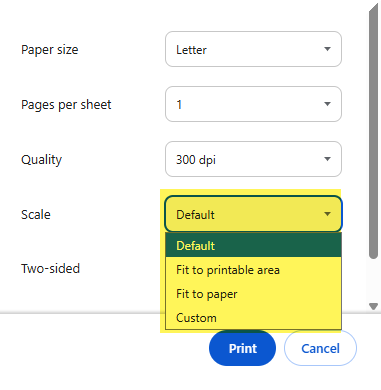Click the arrow icon in Quality field
Image resolution: width=381 pixels, height=390 pixels.
click(327, 159)
